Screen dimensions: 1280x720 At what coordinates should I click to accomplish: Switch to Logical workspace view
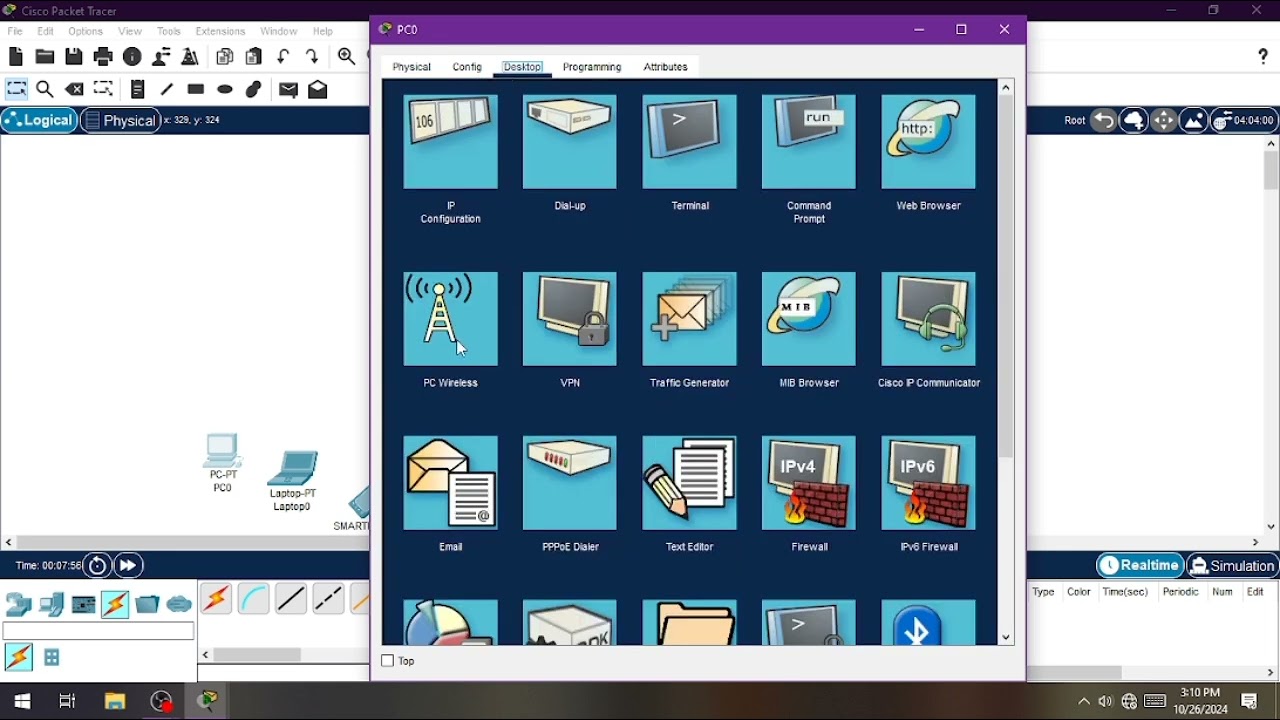coord(38,120)
